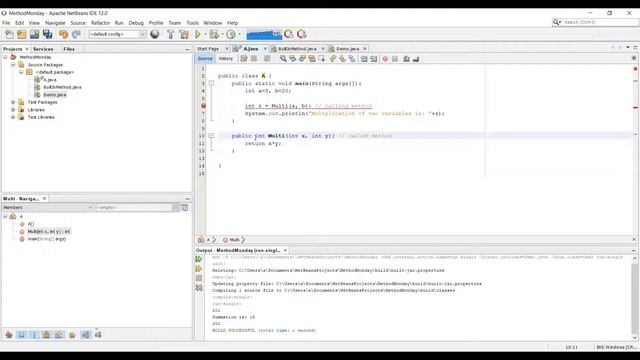The width and height of the screenshot is (640, 360).
Task: Click the Profile Project toolbar icon
Action: coord(231,34)
